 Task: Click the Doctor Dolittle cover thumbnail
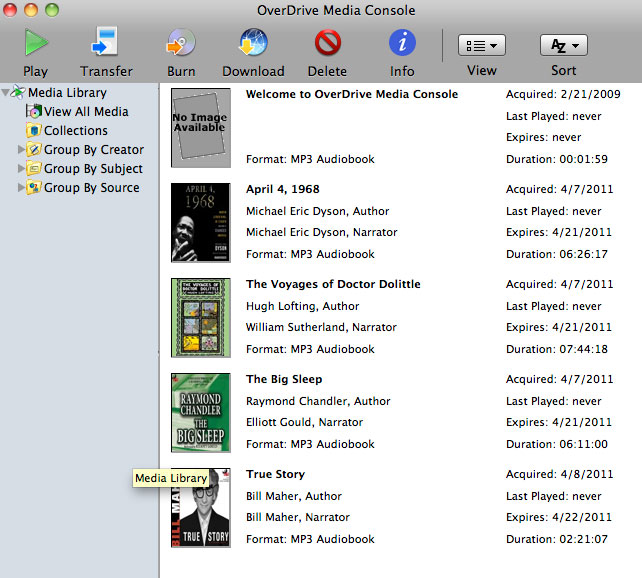[x=201, y=318]
